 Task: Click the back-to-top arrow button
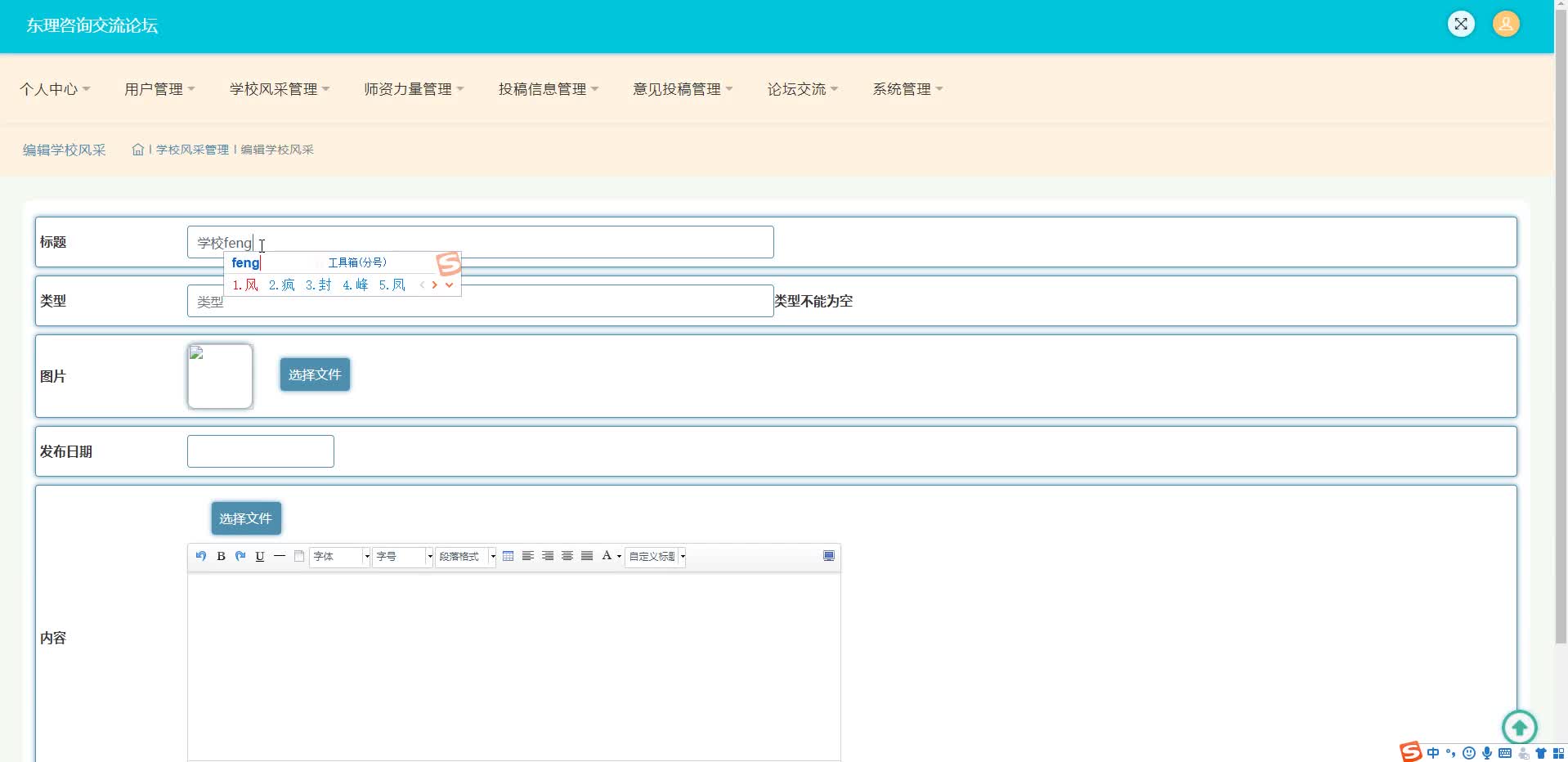tap(1520, 727)
